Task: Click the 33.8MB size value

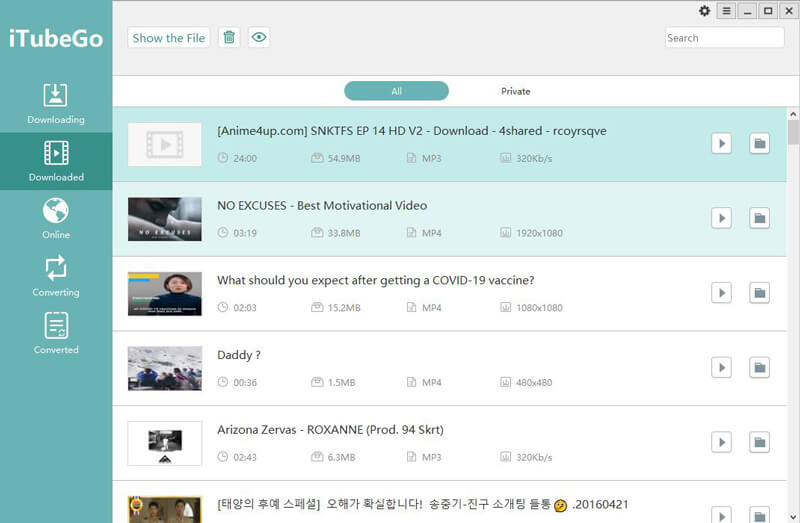Action: 344,233
